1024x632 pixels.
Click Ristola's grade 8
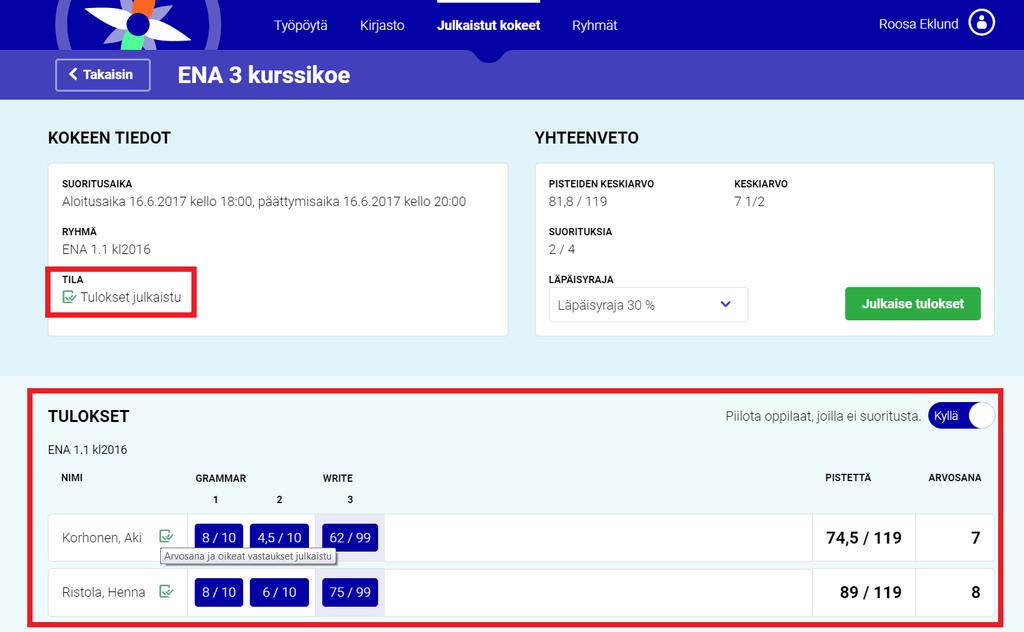coord(975,592)
